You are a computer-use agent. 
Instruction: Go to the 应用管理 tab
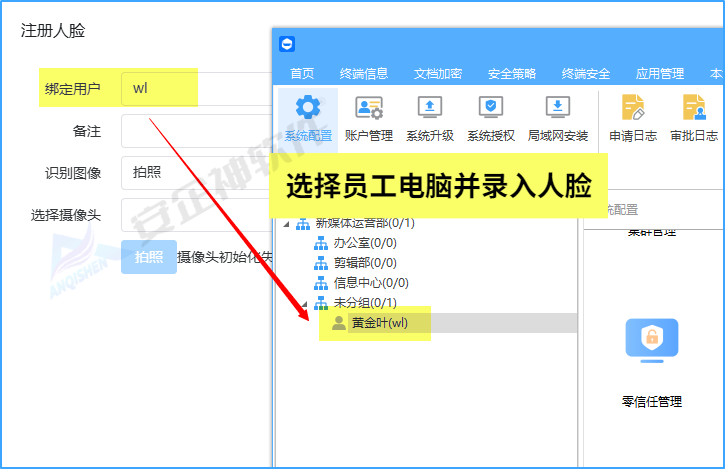(x=660, y=74)
